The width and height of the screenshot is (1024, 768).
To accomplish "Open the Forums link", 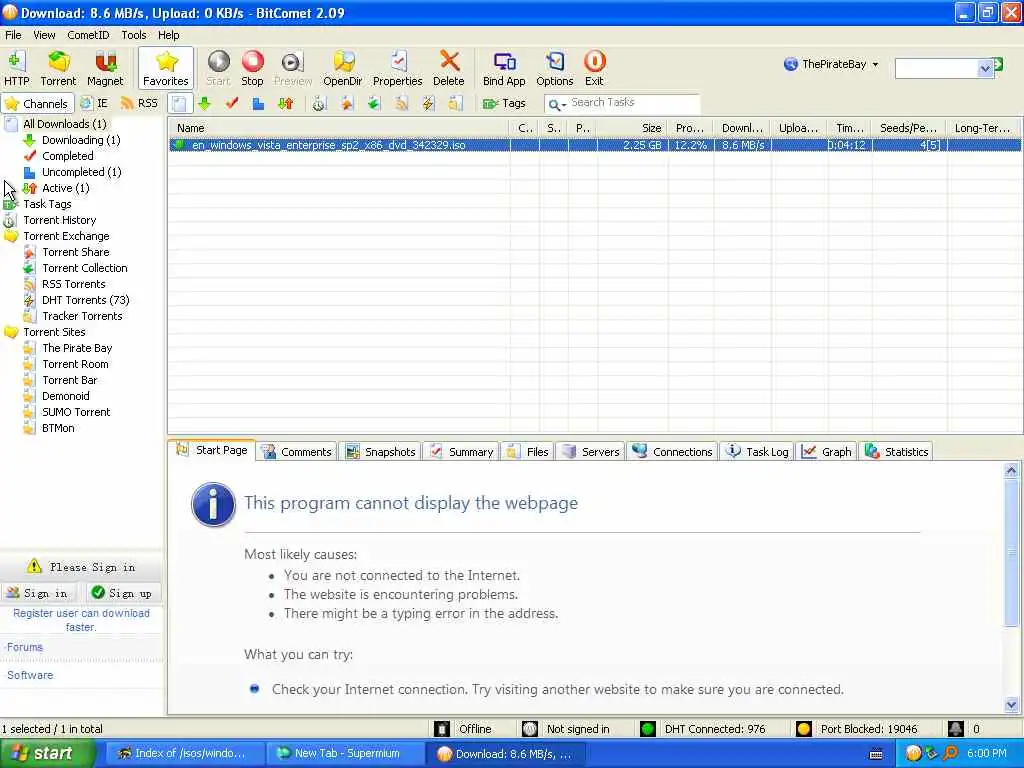I will 25,647.
